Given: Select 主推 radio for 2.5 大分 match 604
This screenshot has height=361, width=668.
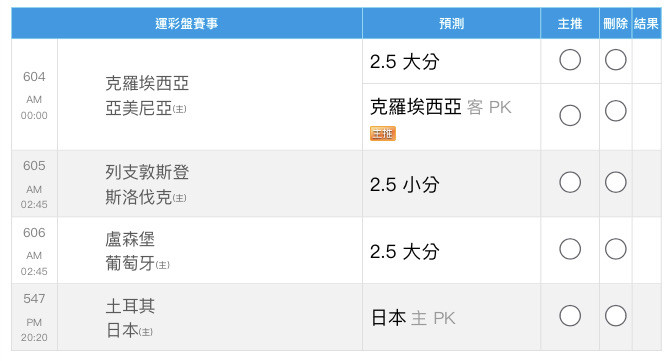Looking at the screenshot, I should click(x=570, y=60).
